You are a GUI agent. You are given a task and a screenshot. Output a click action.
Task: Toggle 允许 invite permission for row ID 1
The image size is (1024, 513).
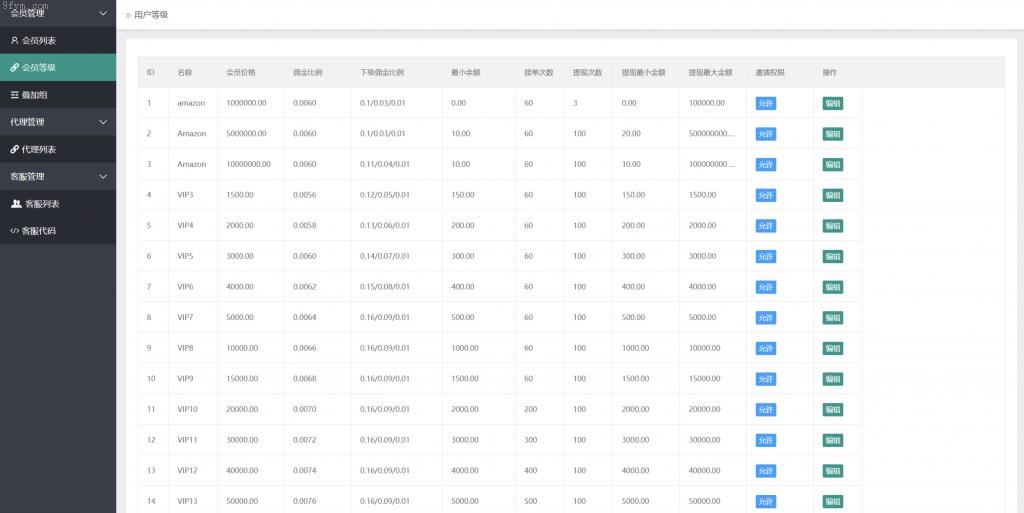pyautogui.click(x=765, y=103)
